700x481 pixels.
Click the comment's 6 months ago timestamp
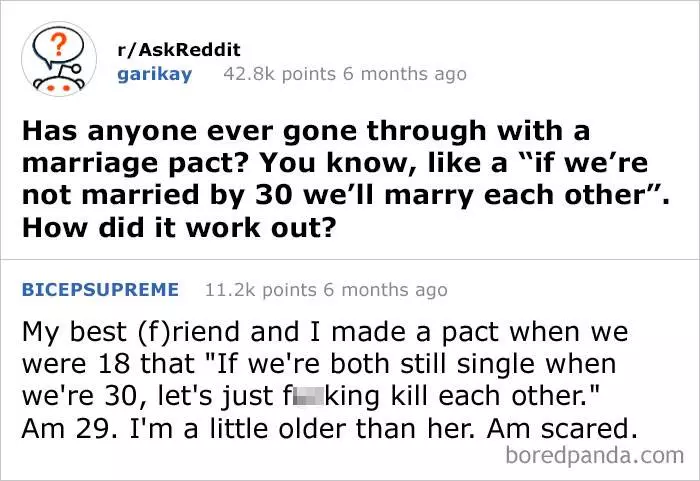click(385, 290)
